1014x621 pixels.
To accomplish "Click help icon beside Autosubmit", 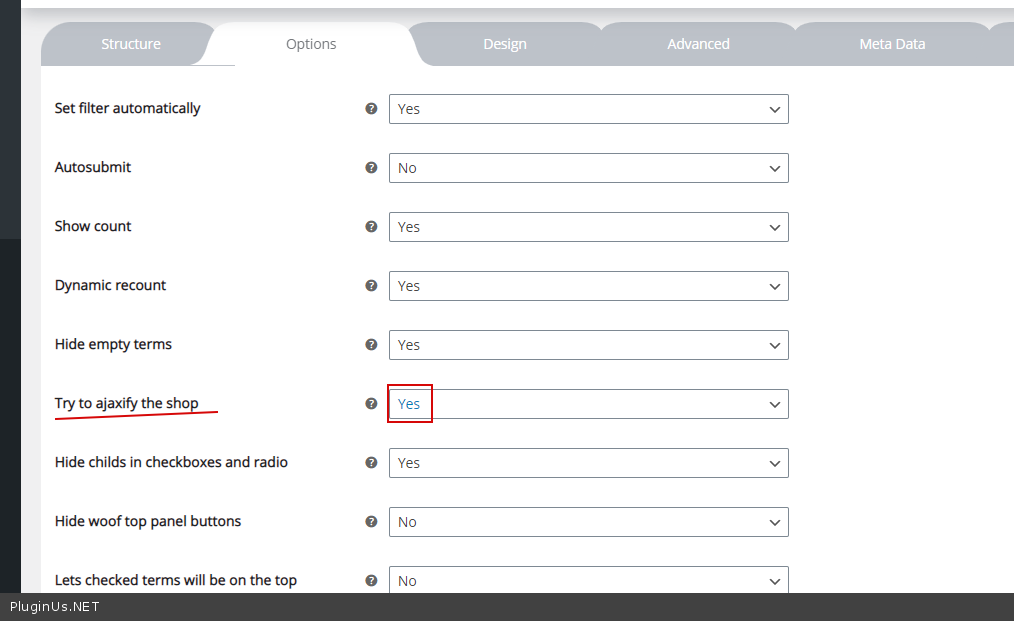I will (371, 168).
